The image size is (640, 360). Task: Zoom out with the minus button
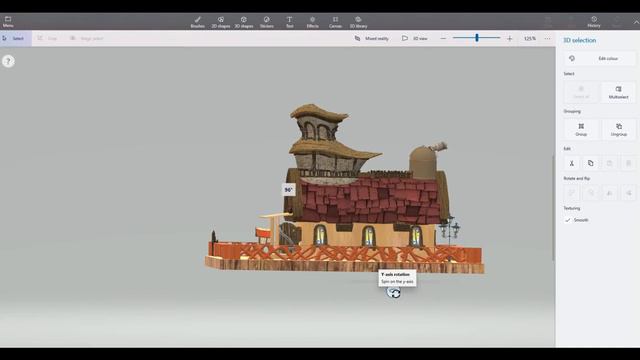coord(443,38)
